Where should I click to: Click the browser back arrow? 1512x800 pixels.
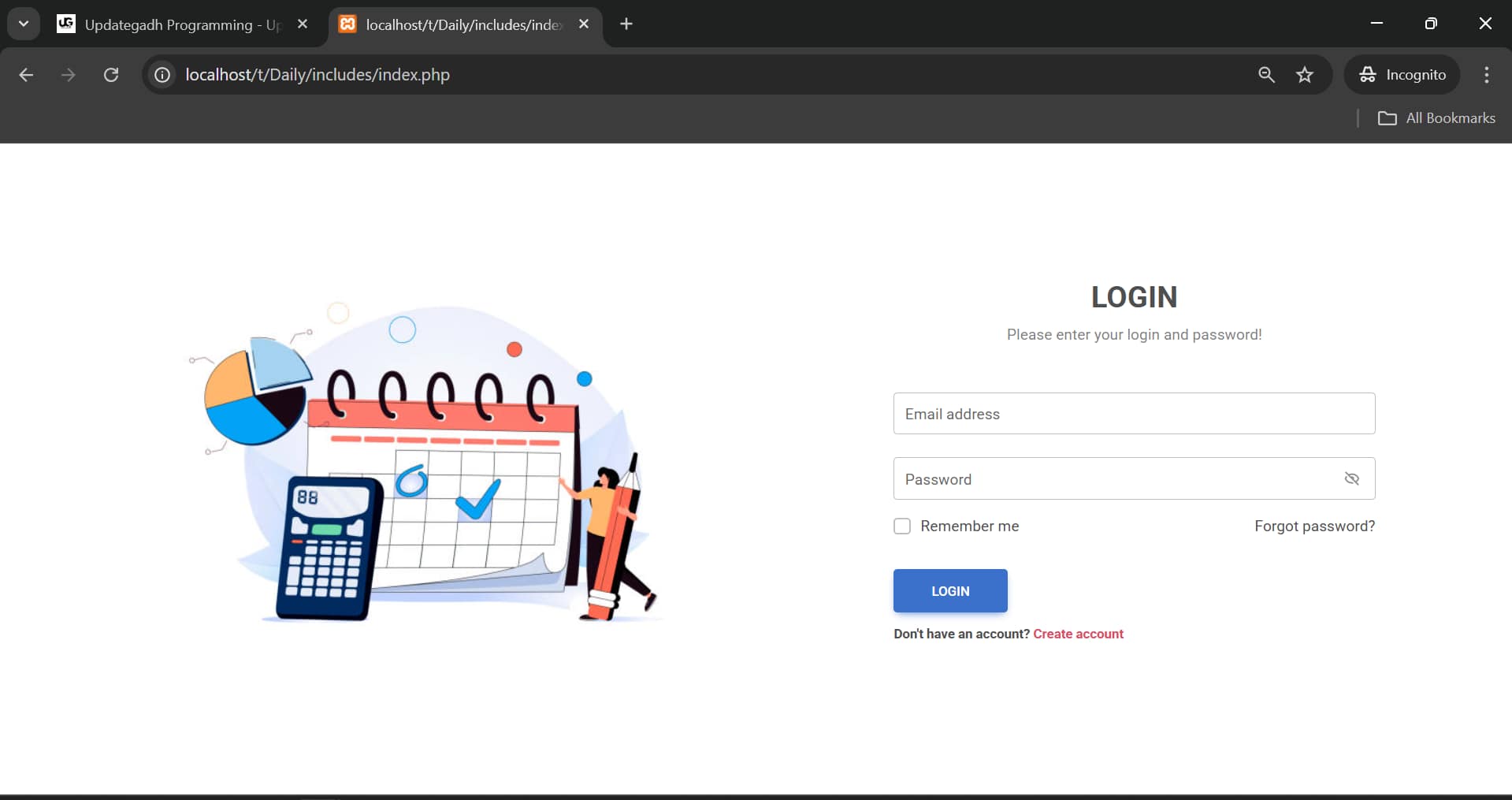point(26,75)
